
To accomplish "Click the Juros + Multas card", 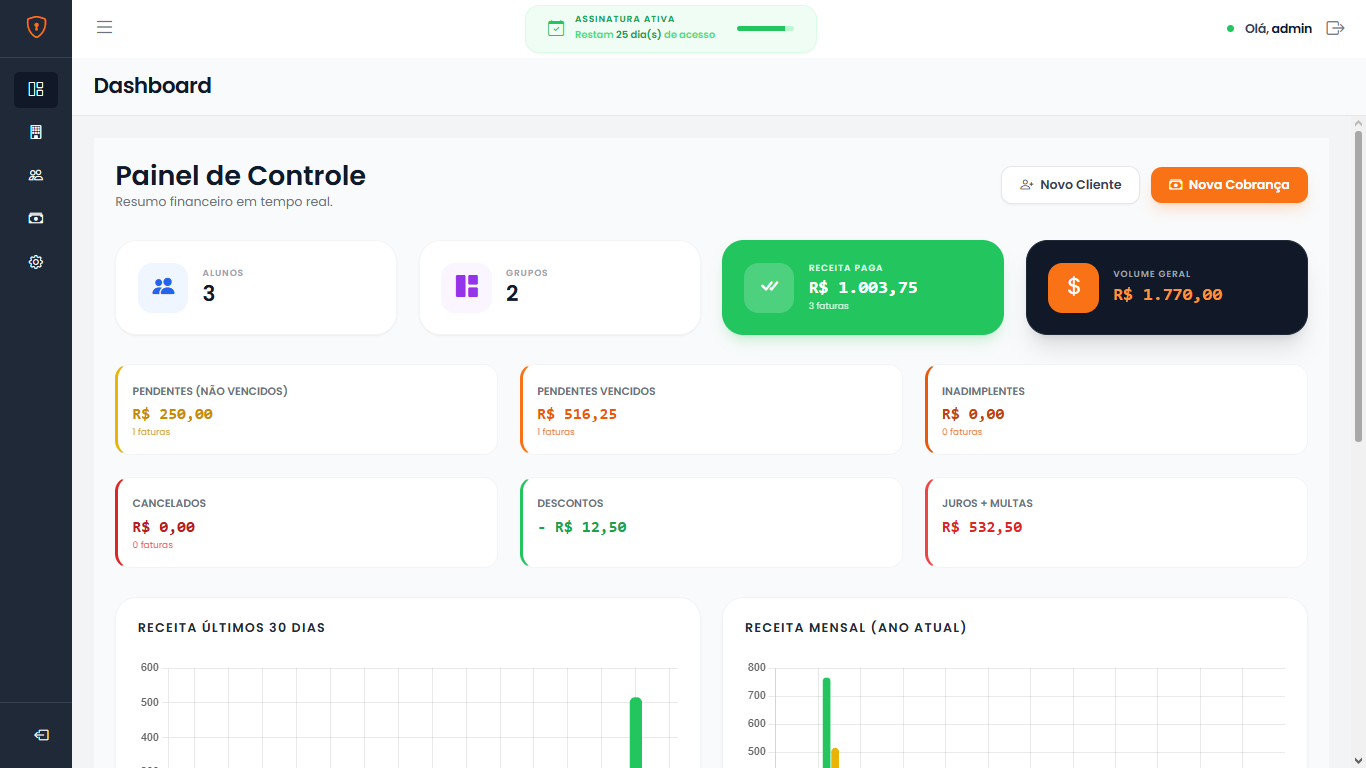I will [1116, 523].
